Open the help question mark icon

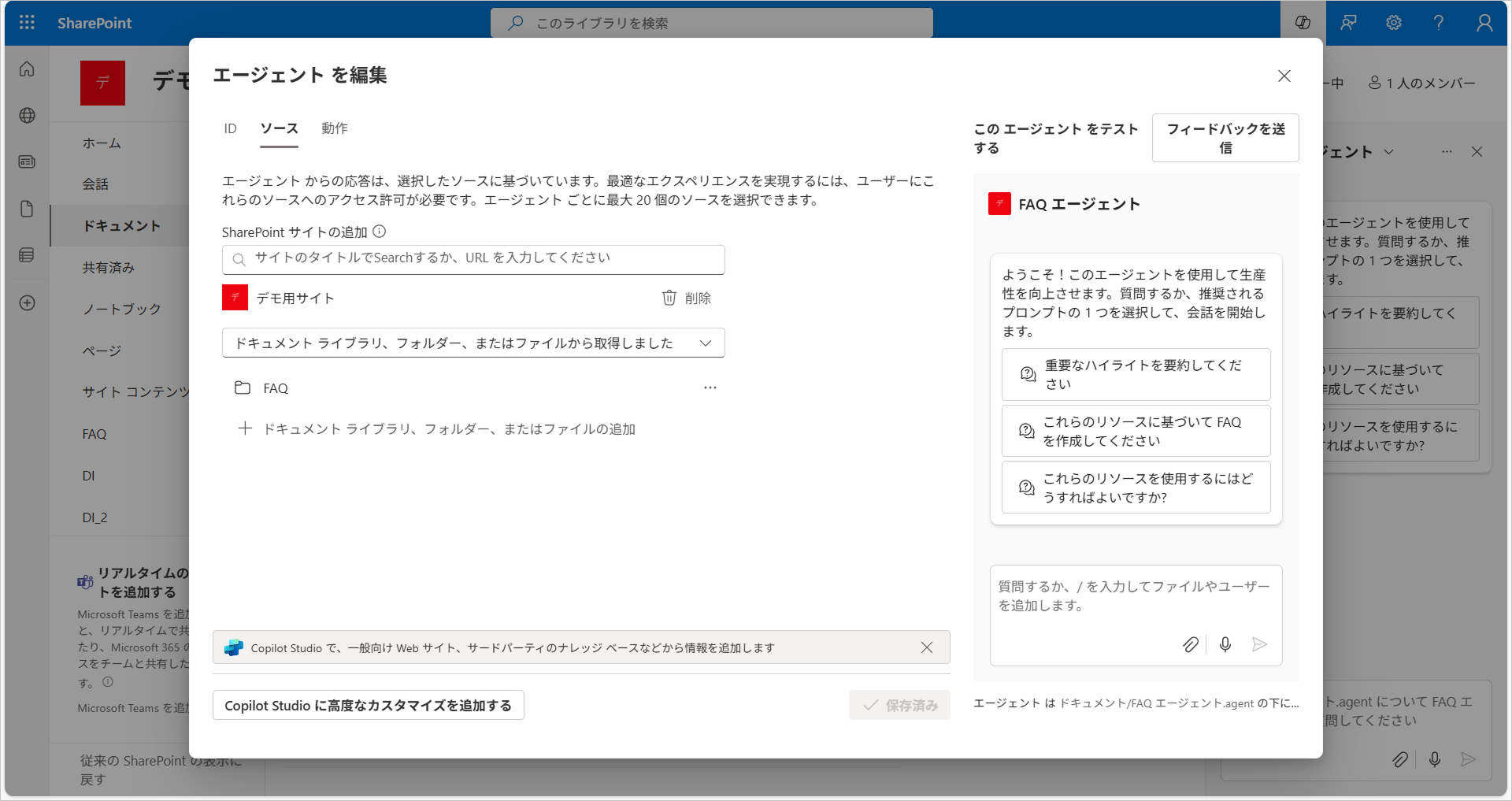click(x=1439, y=23)
